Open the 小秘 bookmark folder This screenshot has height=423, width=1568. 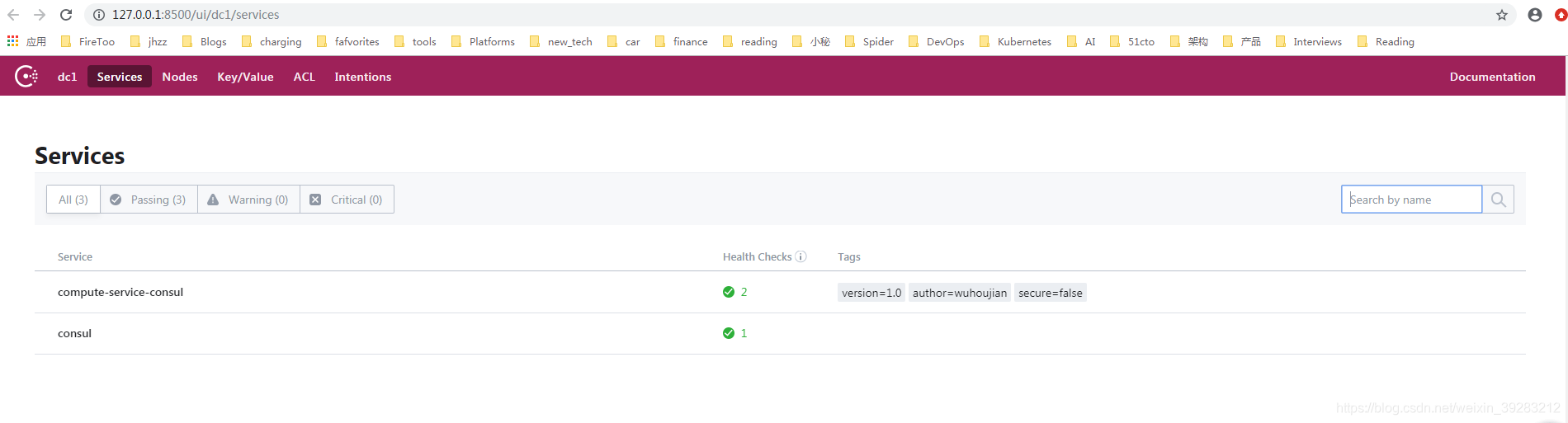(811, 41)
